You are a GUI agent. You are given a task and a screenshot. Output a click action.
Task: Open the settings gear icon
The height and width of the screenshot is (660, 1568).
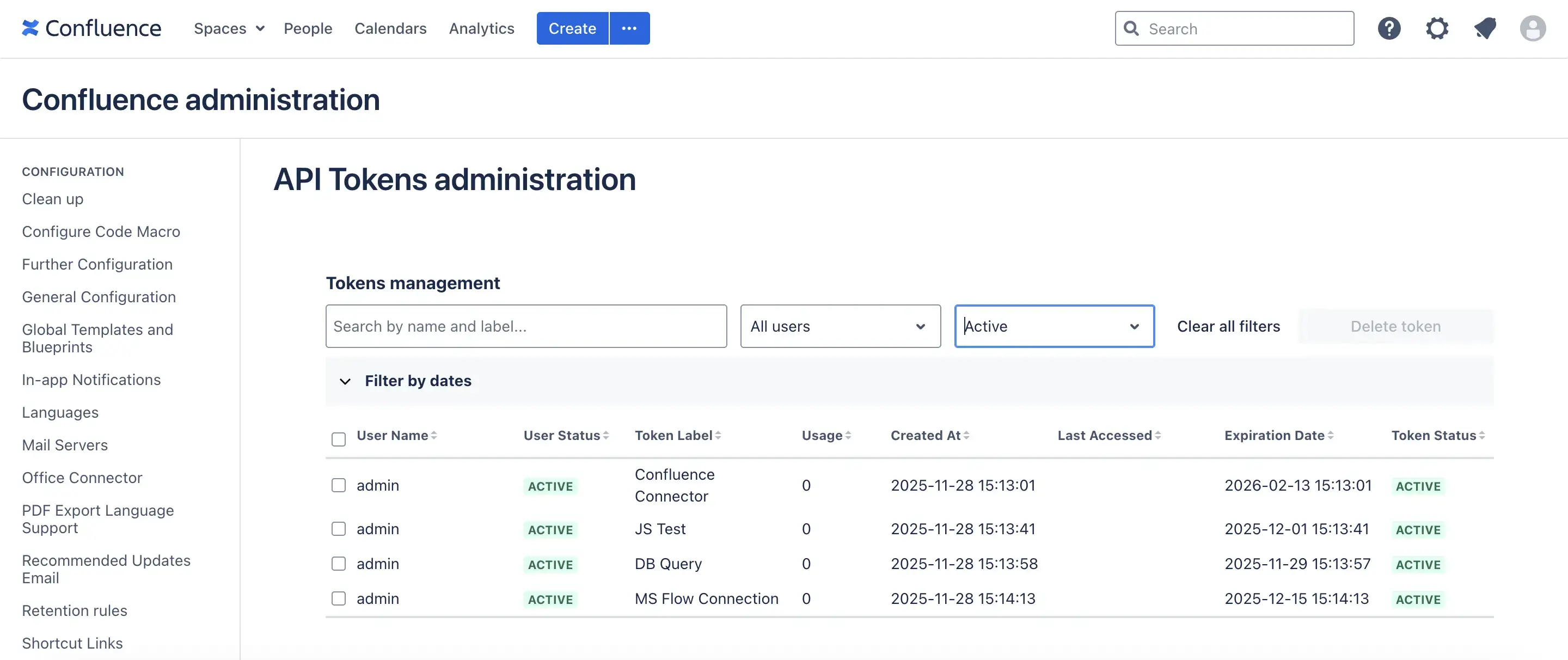1437,28
